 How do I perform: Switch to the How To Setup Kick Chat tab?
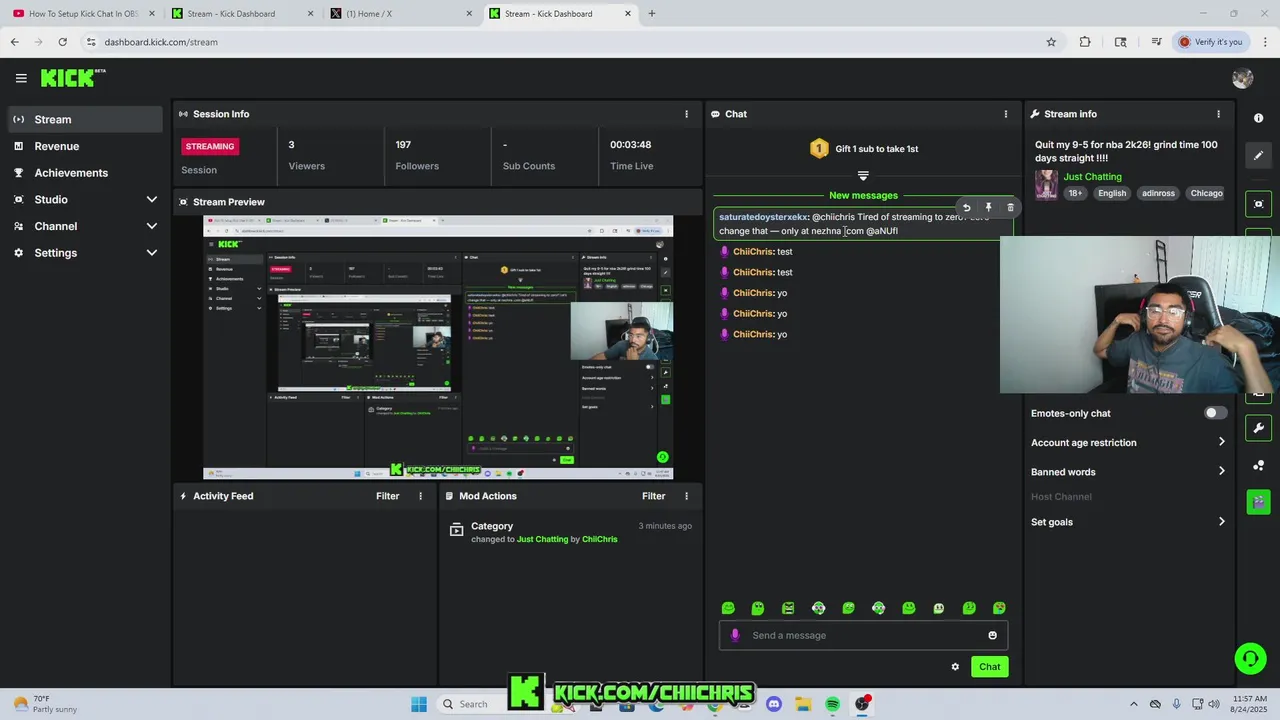tap(84, 14)
